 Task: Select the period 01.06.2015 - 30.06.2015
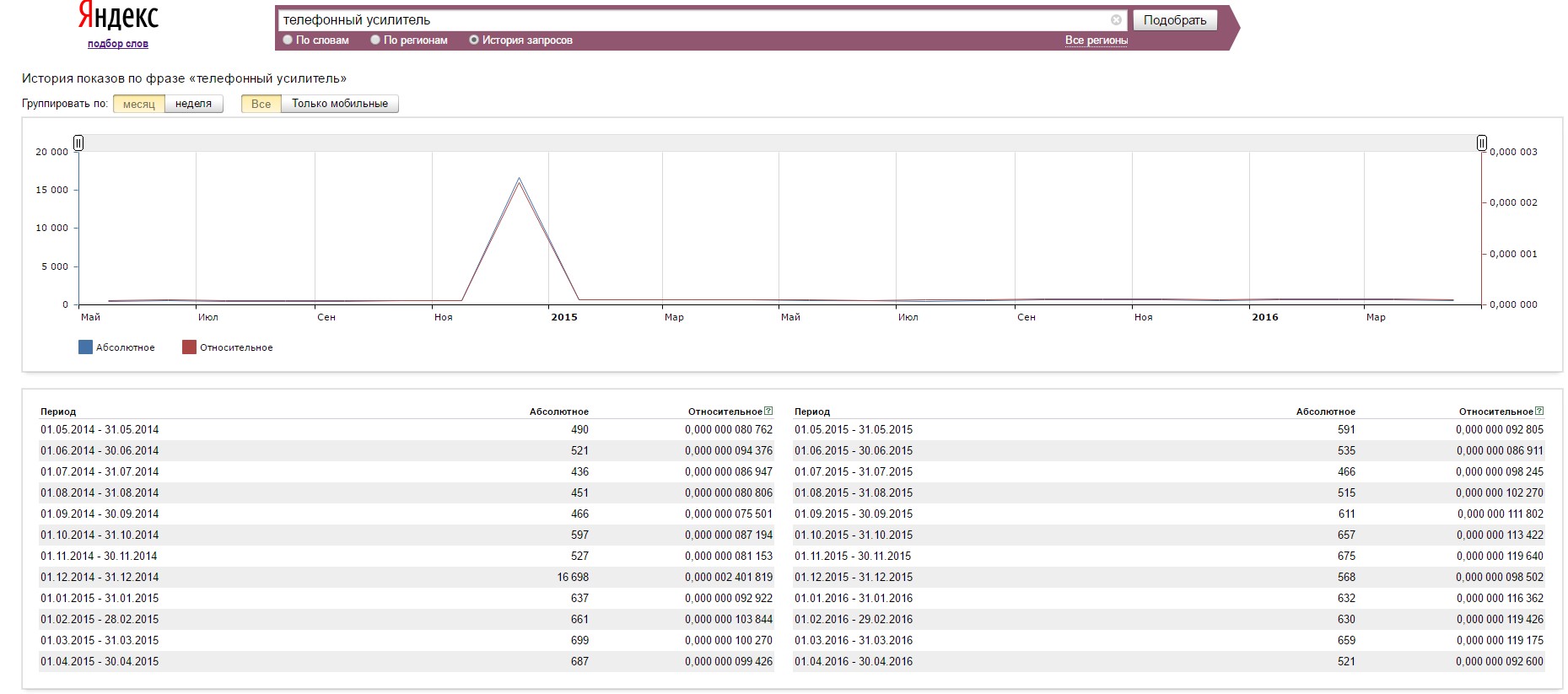[854, 450]
